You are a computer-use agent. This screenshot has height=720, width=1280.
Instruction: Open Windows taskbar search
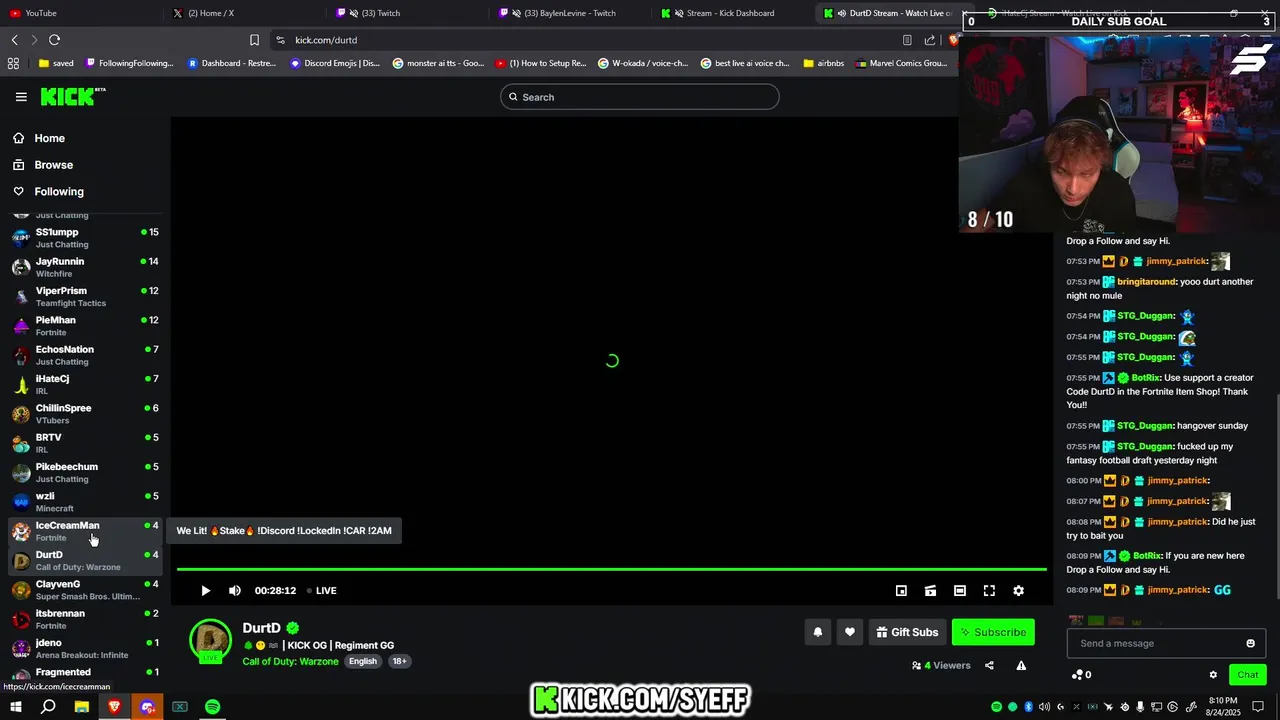point(48,707)
